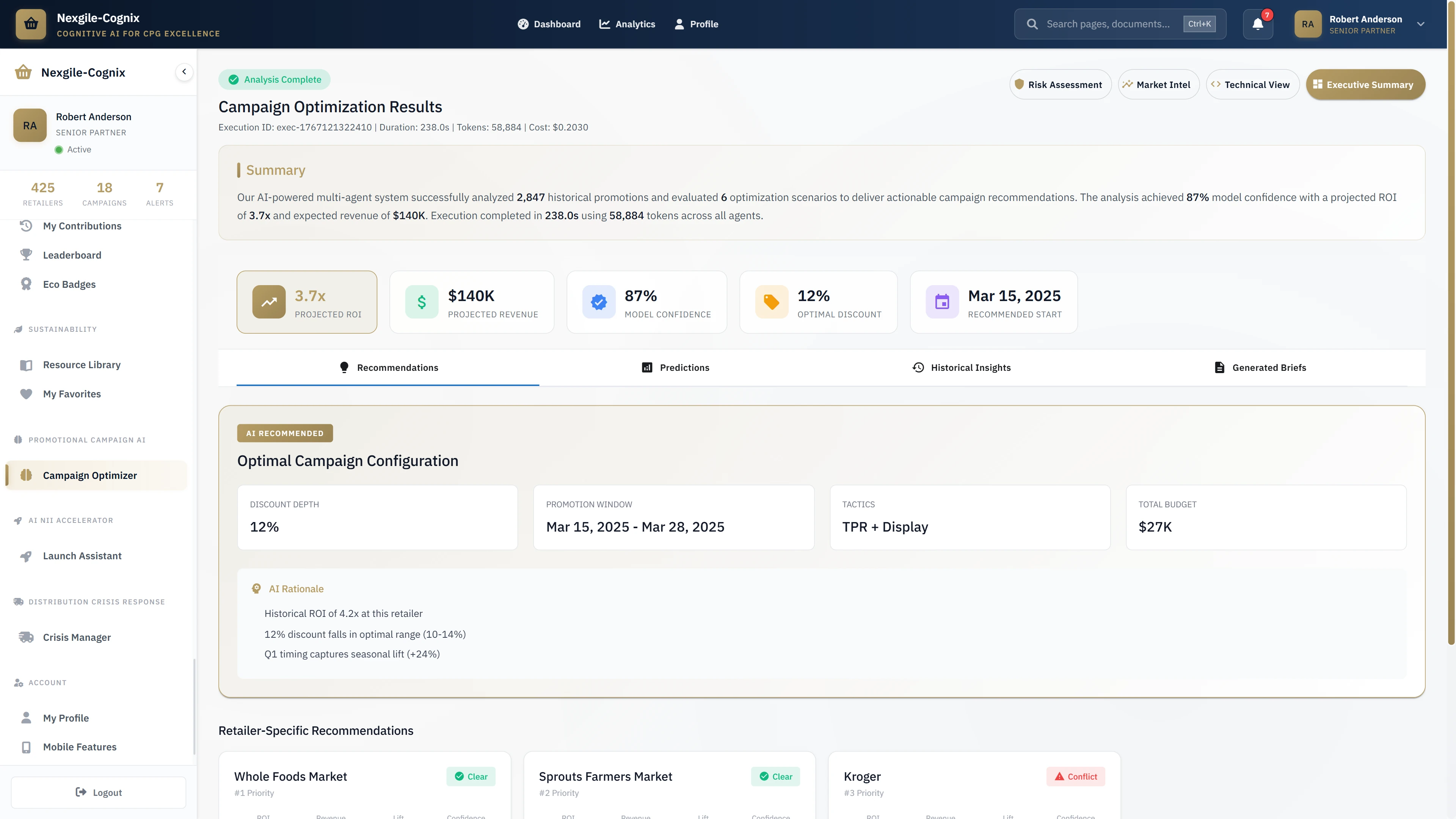This screenshot has width=1456, height=819.
Task: Open Eco Badges in the sidebar
Action: point(69,284)
